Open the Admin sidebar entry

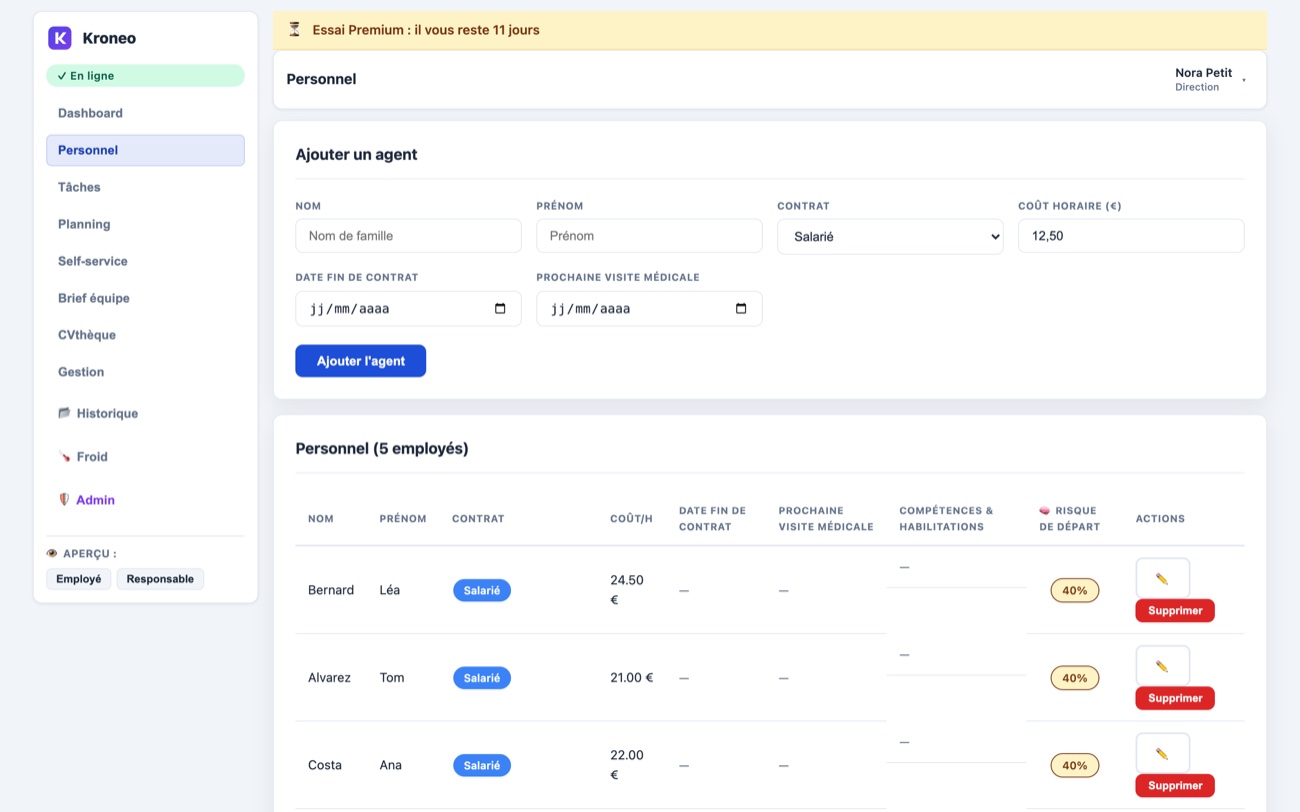click(x=145, y=500)
